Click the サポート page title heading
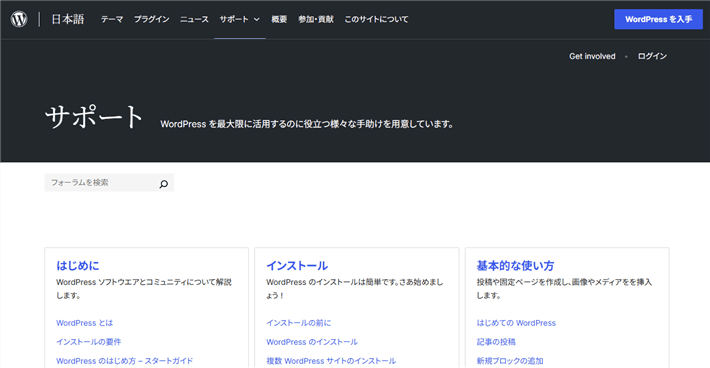Viewport: 710px width, 368px height. click(94, 117)
